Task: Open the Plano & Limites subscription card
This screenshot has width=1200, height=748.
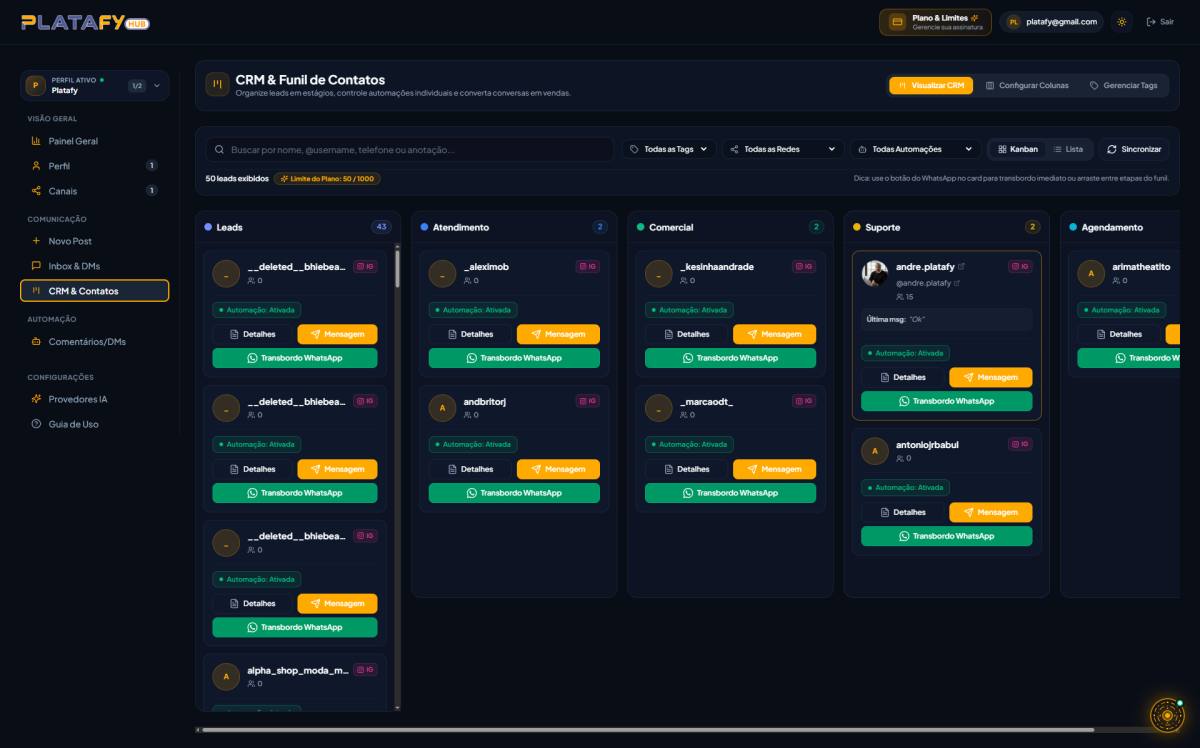Action: pyautogui.click(x=935, y=22)
